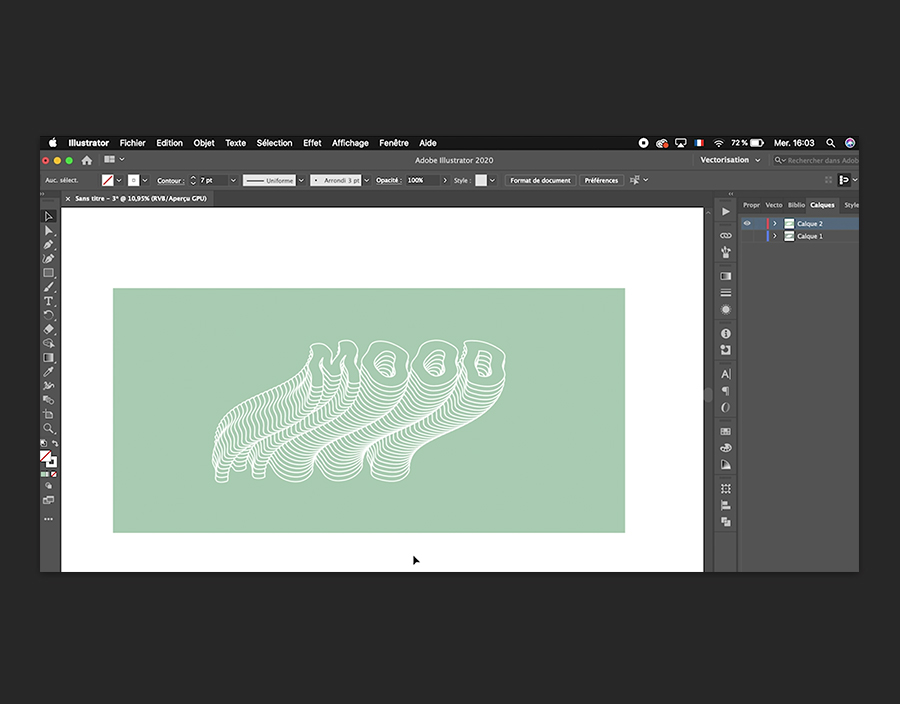Select the Rectangle tool

(x=49, y=273)
